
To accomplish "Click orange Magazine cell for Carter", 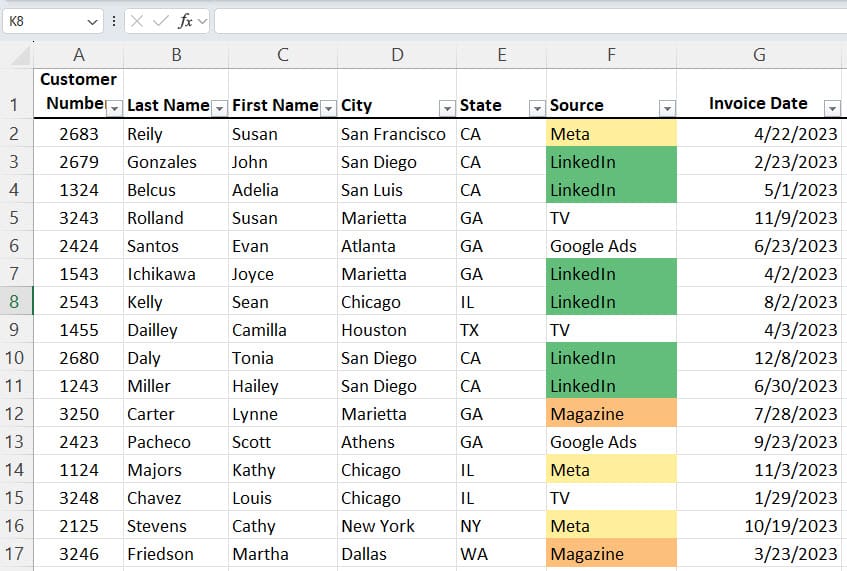I will [611, 414].
